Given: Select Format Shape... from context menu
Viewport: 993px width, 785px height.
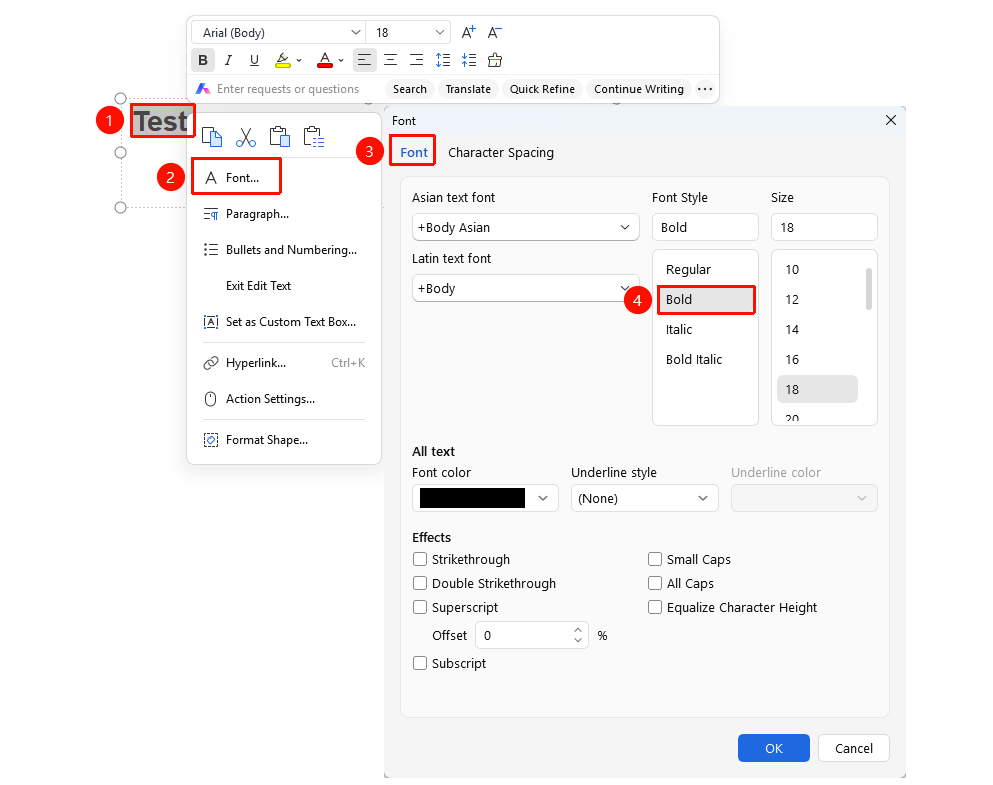Looking at the screenshot, I should pos(284,440).
